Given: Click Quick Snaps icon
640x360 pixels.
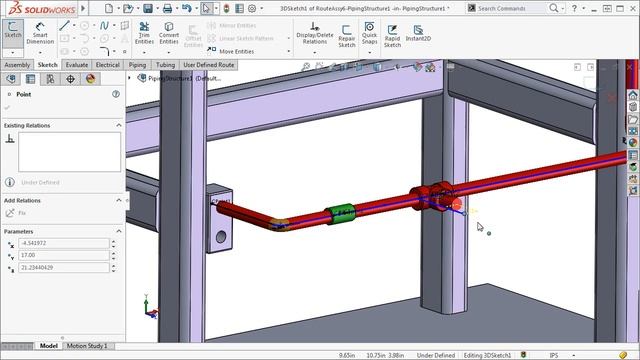Looking at the screenshot, I should [369, 33].
